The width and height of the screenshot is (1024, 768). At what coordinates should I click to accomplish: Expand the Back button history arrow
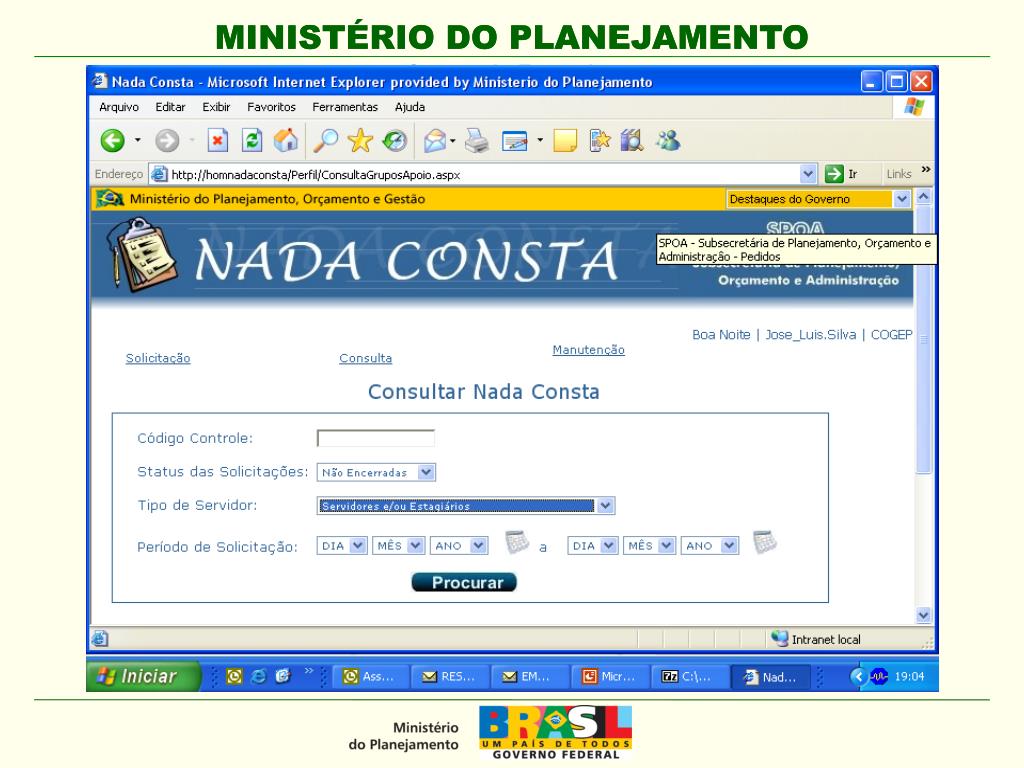tap(137, 140)
